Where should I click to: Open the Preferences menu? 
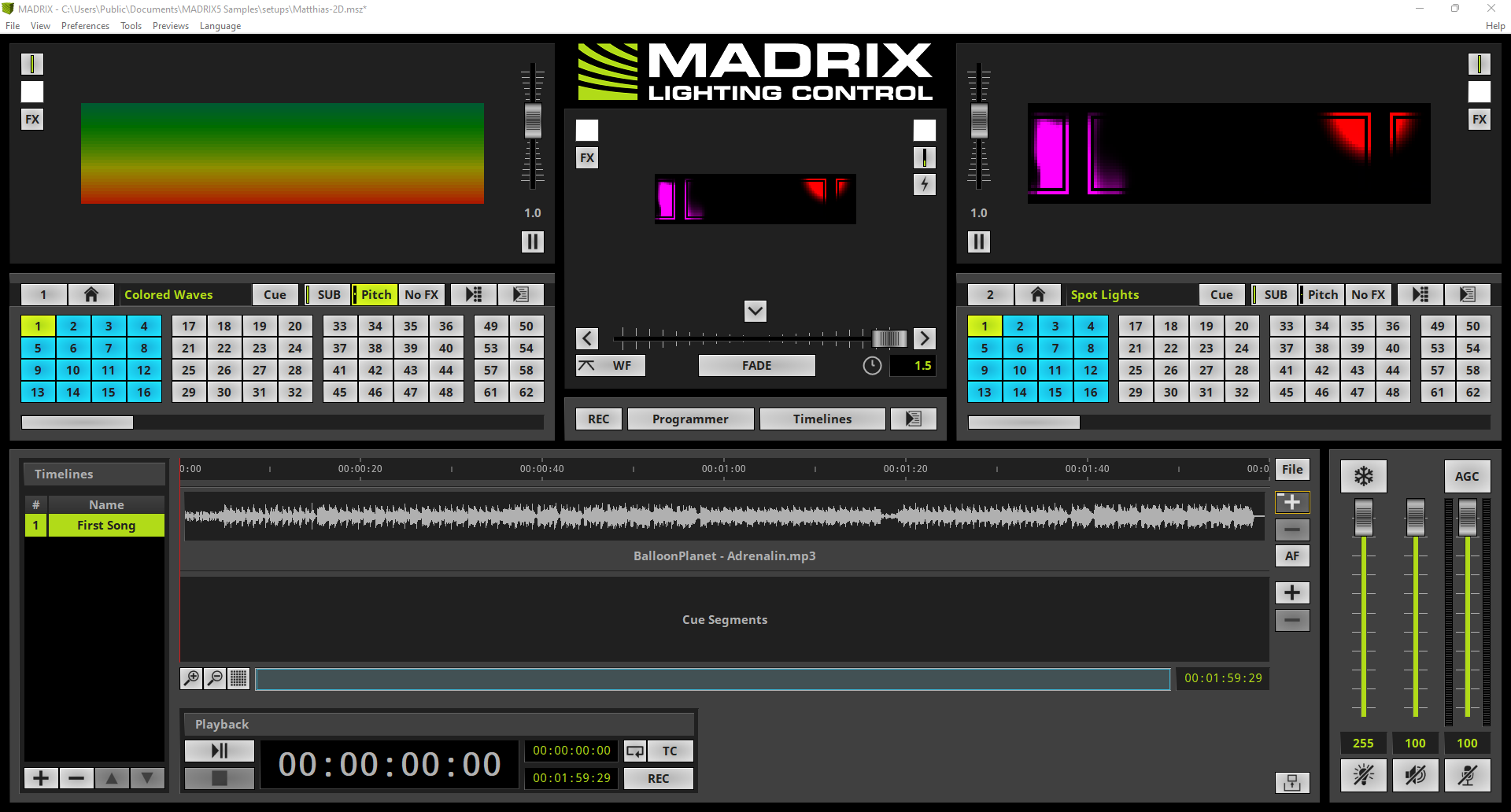coord(85,26)
